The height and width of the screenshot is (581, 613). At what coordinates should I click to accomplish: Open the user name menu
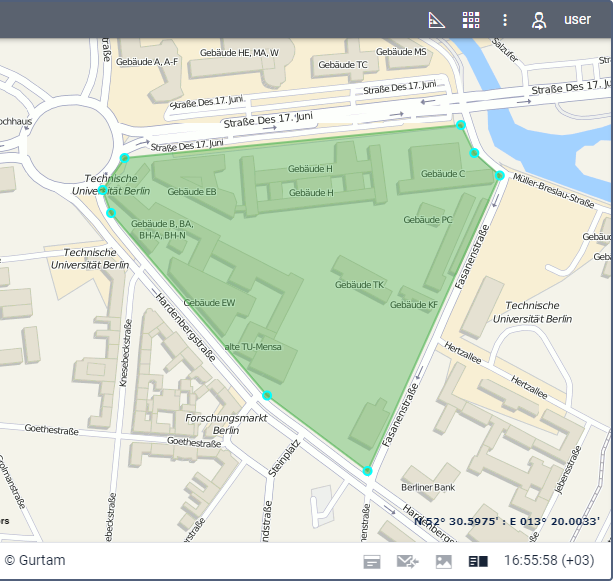(x=577, y=20)
